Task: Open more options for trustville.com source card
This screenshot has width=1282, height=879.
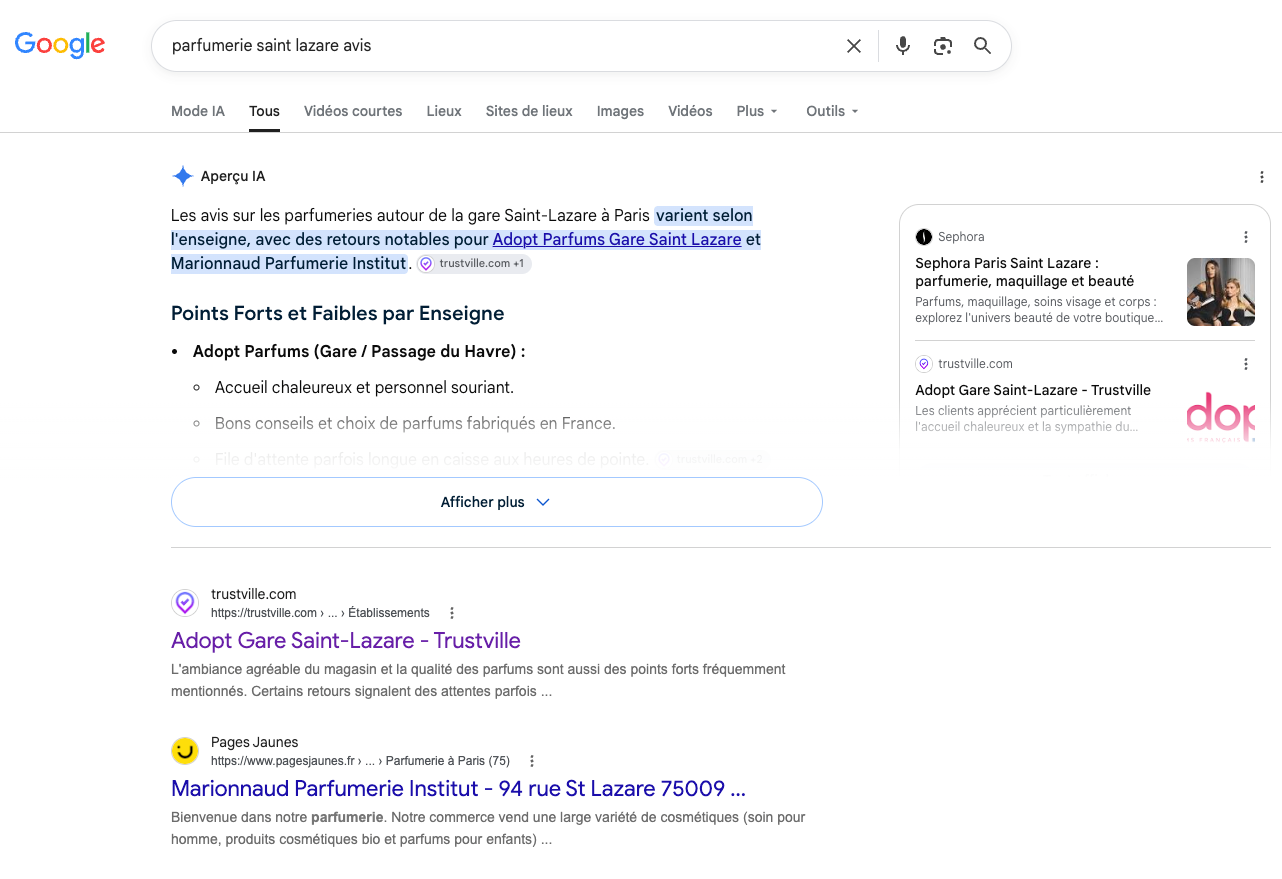Action: pos(1246,364)
